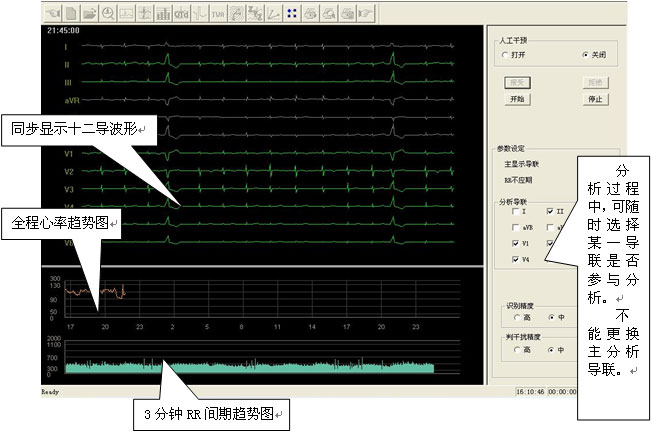
Task: Toggle the V1 lead checkbox
Action: (515, 243)
